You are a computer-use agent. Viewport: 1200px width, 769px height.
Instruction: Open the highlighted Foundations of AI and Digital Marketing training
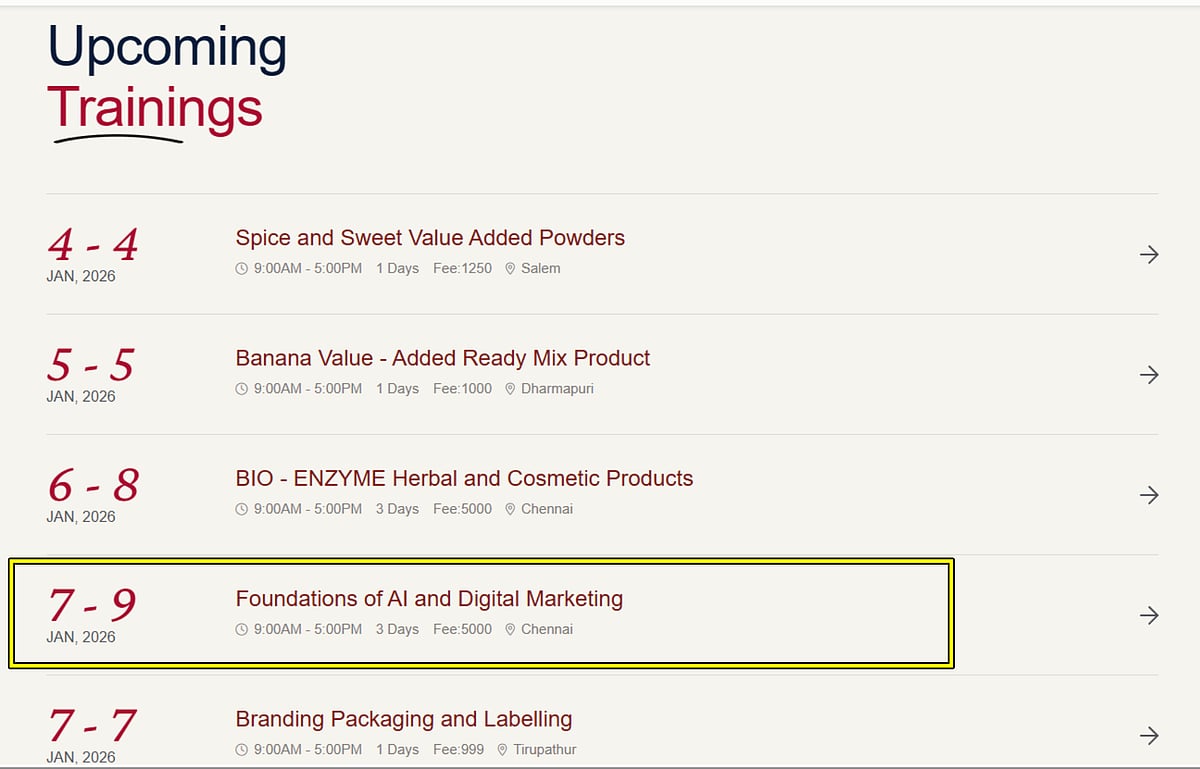[x=429, y=599]
